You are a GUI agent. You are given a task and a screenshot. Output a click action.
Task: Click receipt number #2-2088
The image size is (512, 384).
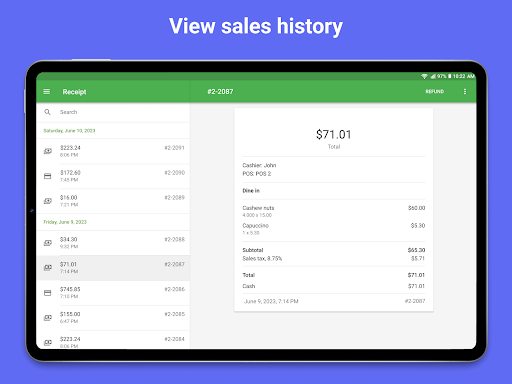[x=174, y=239]
